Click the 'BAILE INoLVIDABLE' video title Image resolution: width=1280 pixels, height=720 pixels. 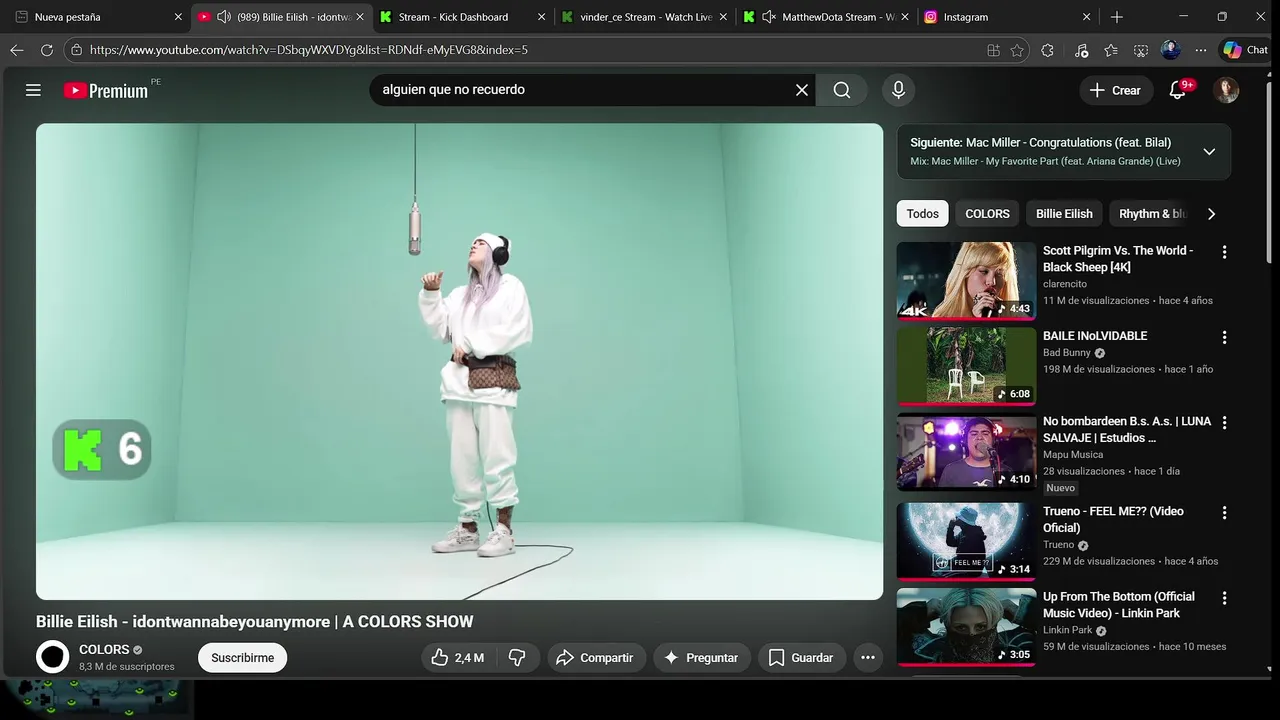click(x=1095, y=336)
